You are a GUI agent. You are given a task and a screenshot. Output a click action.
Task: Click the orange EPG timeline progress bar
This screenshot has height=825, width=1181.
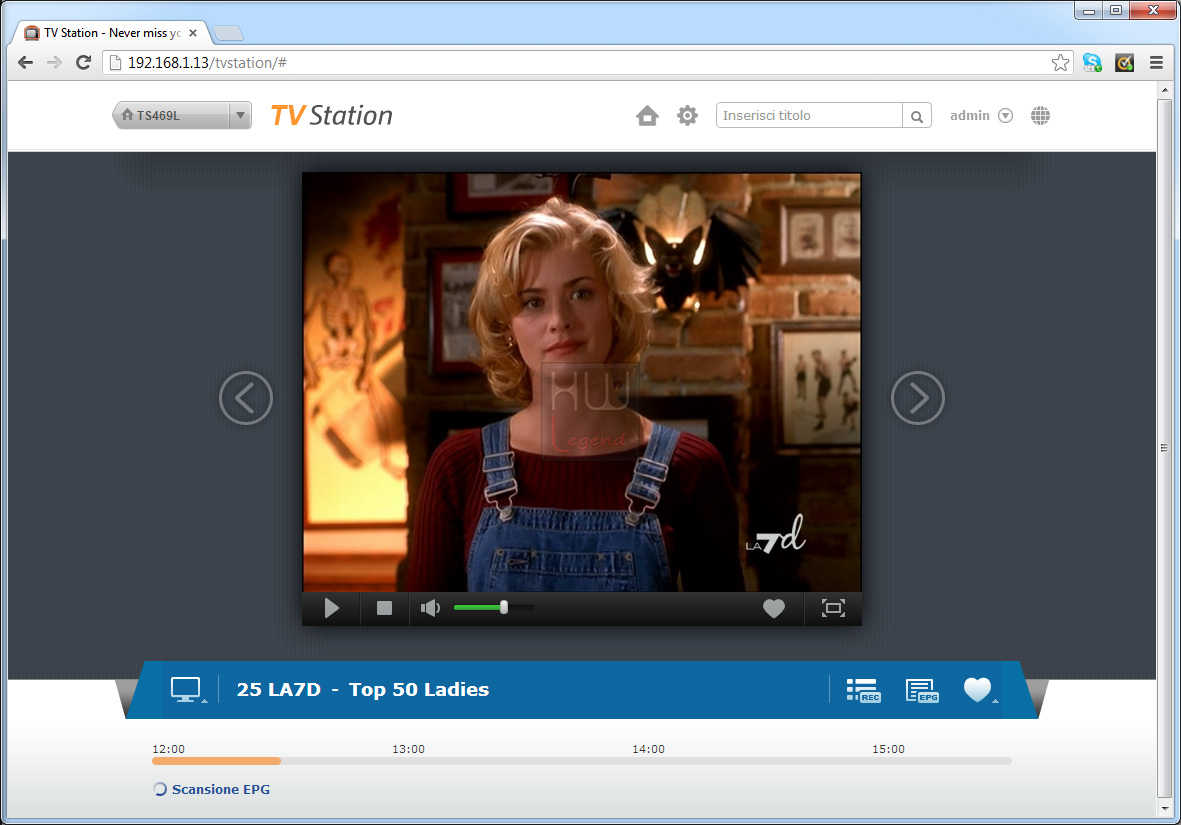tap(216, 761)
